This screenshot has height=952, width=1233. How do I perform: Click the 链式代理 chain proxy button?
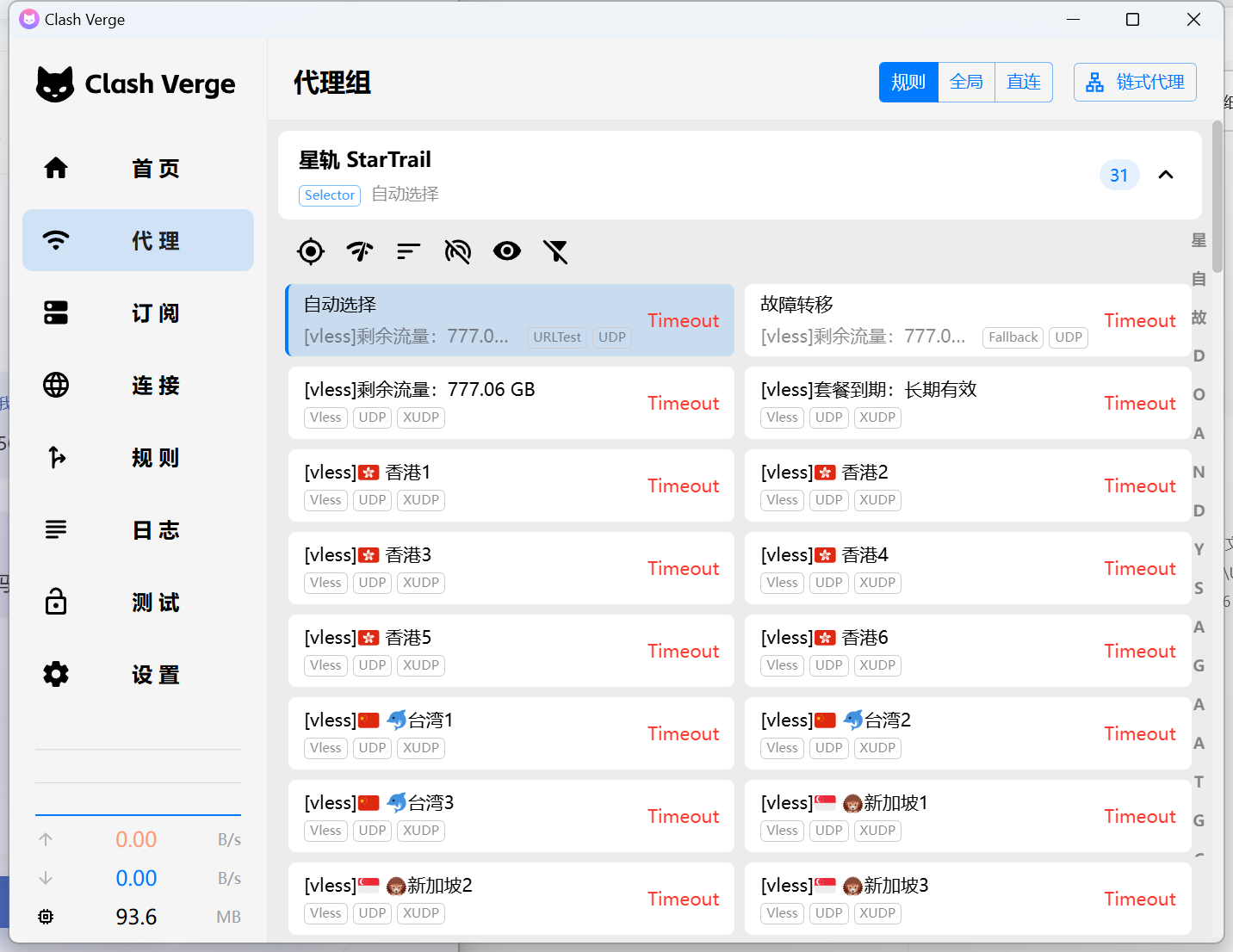click(x=1135, y=83)
